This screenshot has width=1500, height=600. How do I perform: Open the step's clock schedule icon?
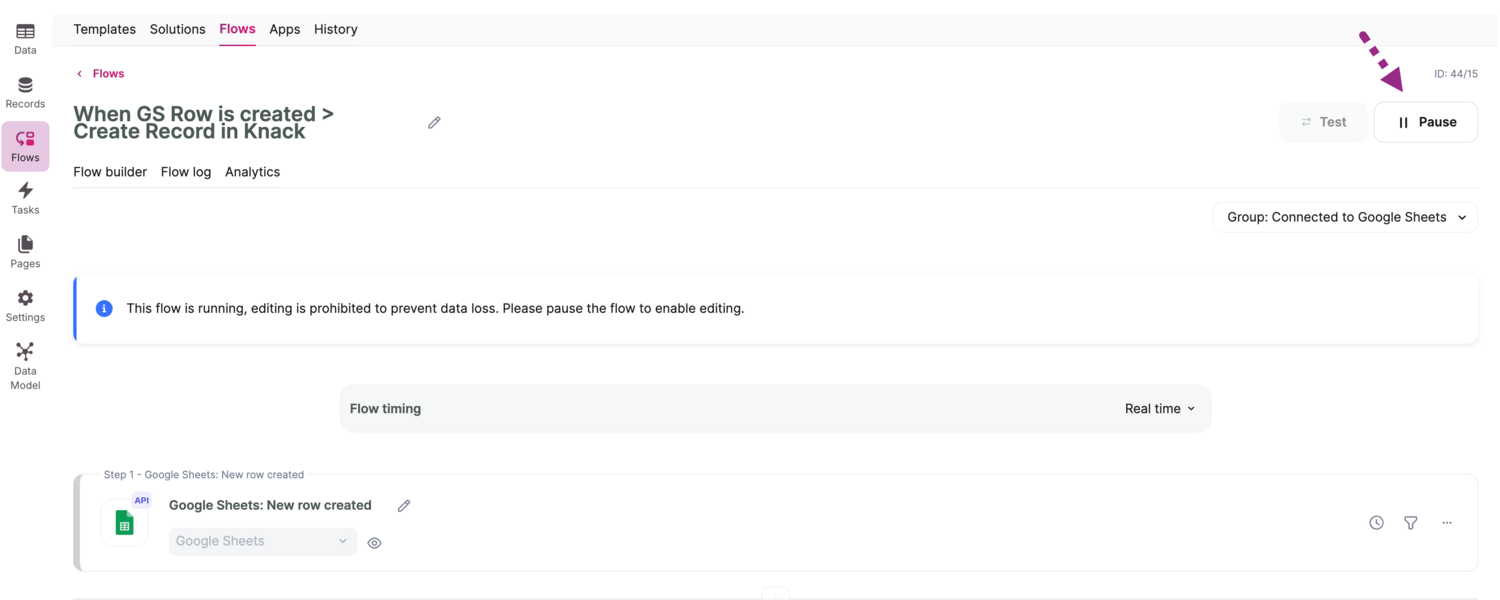pyautogui.click(x=1376, y=523)
